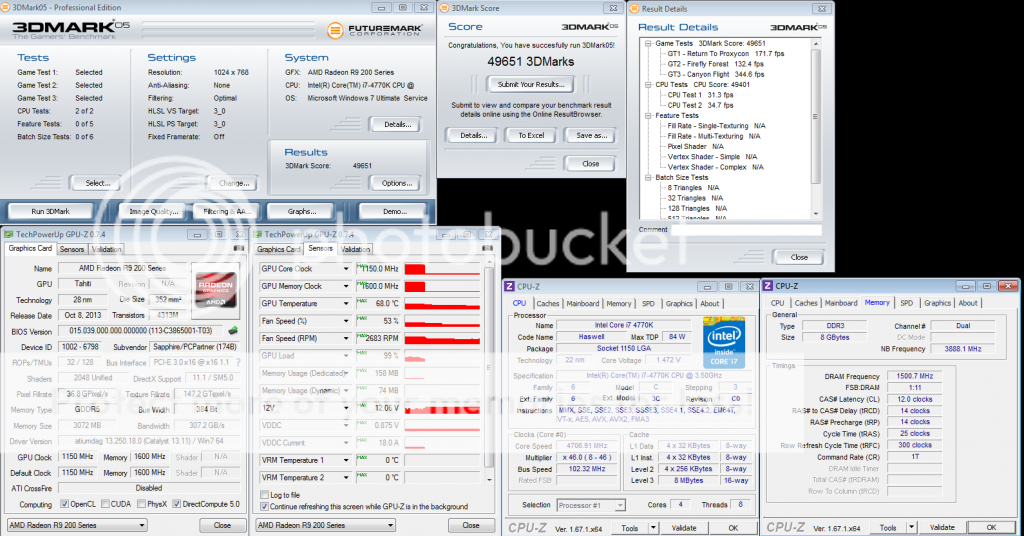
Task: Click the Bus Interface question mark icon
Action: click(239, 362)
